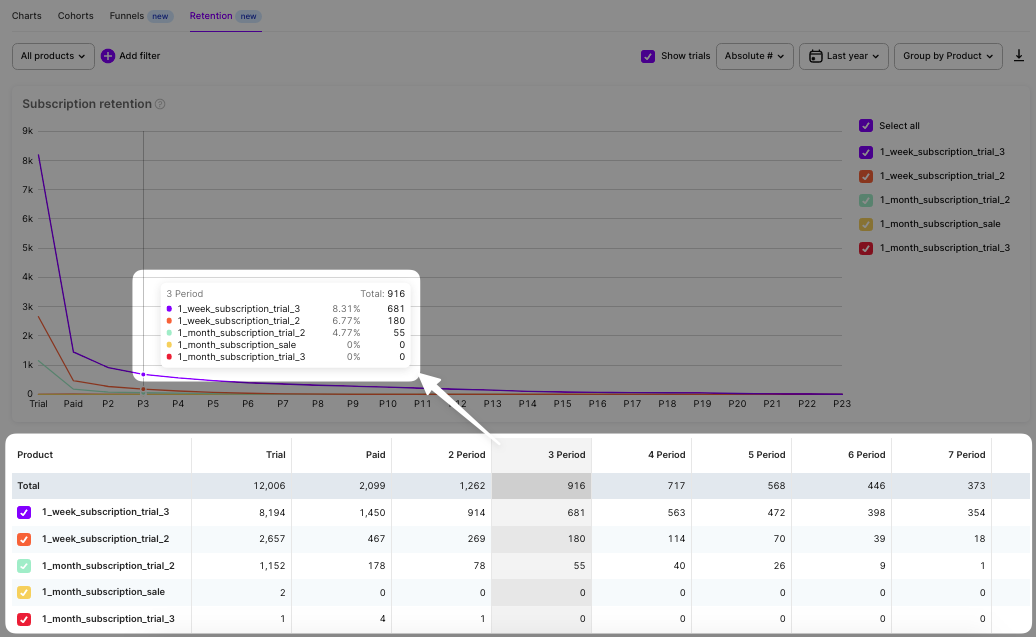Screen dimensions: 1036x637
Task: Click the Subscription retention chart title
Action: point(87,104)
